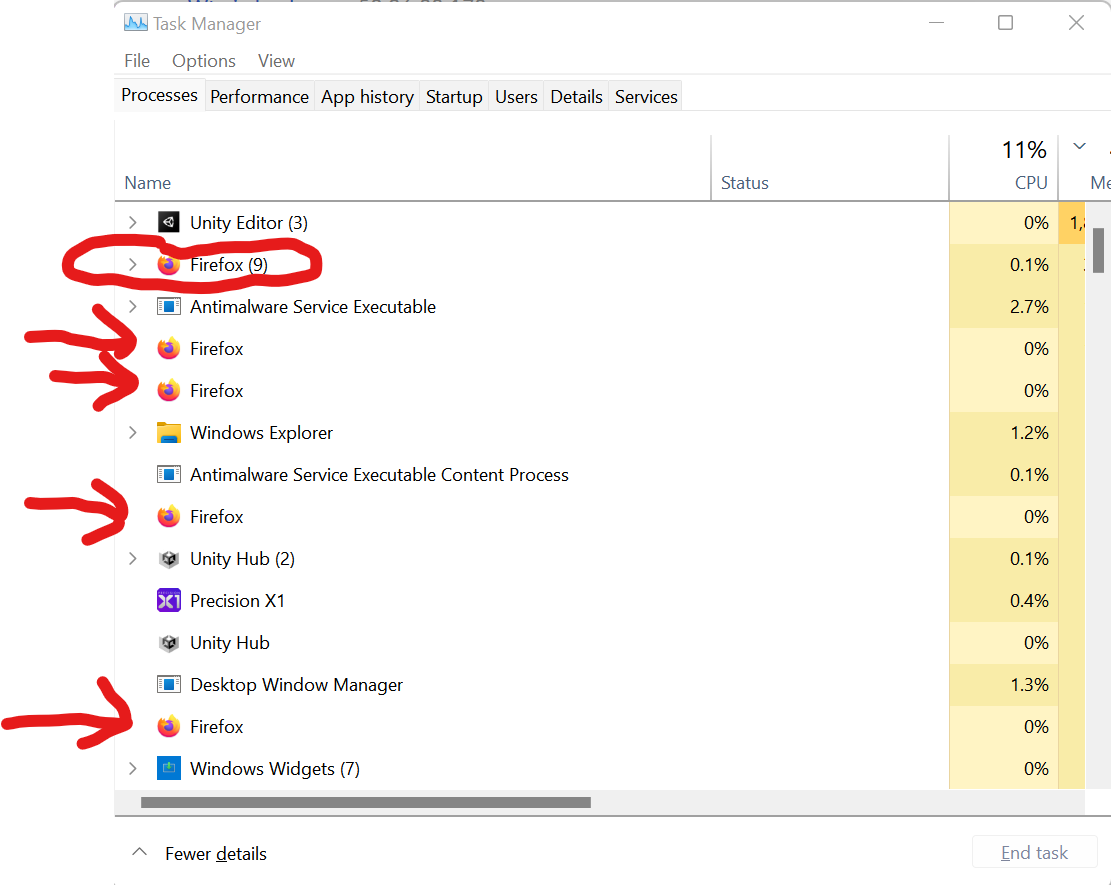Select the Windows Widgets (7) row name
The height and width of the screenshot is (885, 1111).
pyautogui.click(x=275, y=769)
